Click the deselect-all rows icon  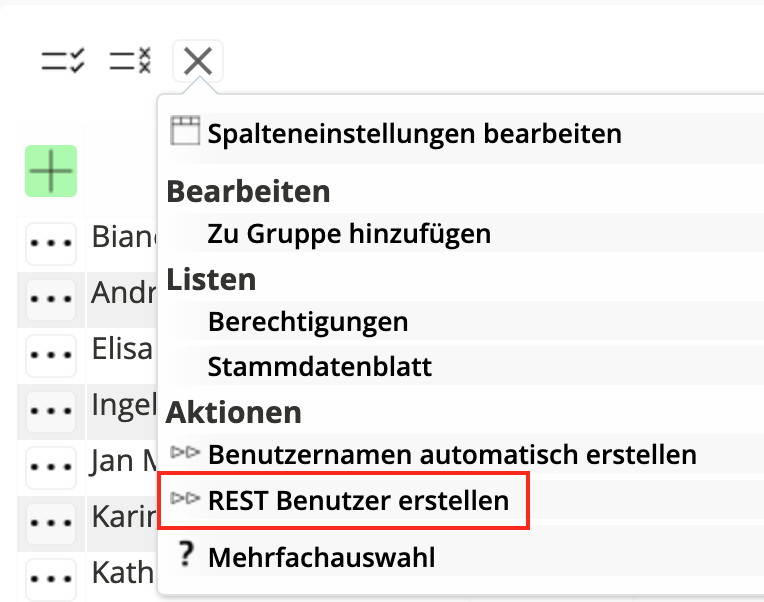130,61
